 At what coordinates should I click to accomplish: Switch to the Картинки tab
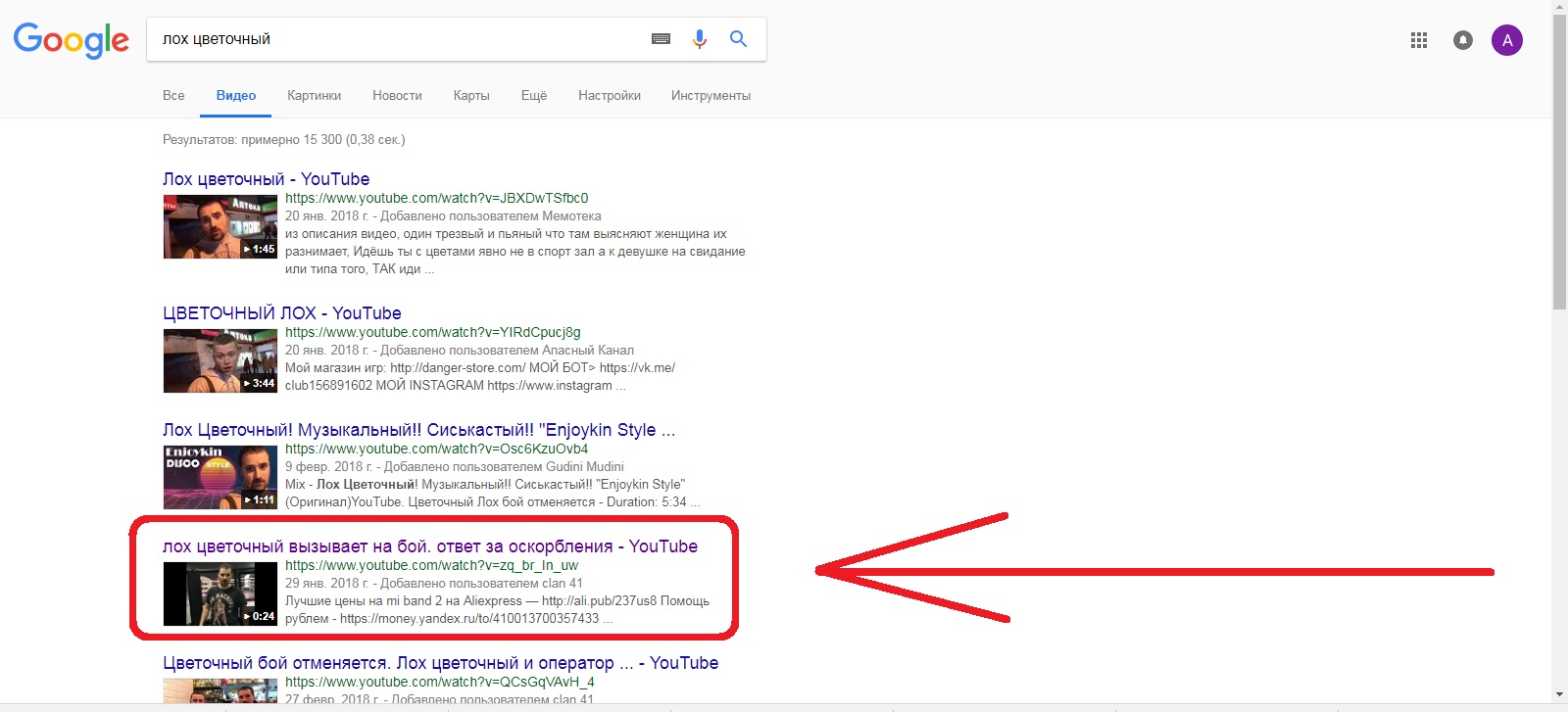[x=314, y=95]
